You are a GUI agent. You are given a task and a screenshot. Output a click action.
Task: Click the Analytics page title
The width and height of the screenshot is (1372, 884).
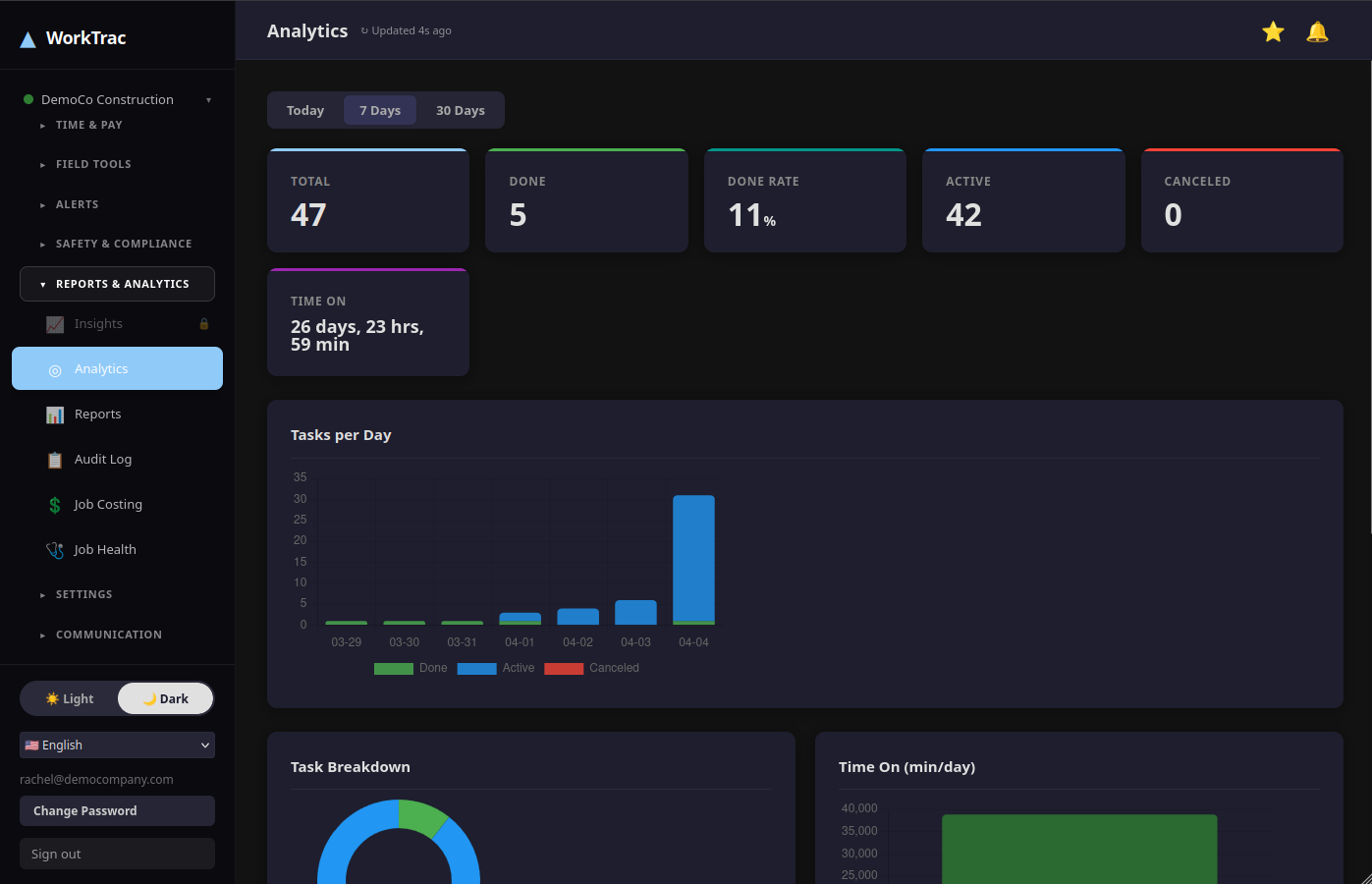[307, 30]
